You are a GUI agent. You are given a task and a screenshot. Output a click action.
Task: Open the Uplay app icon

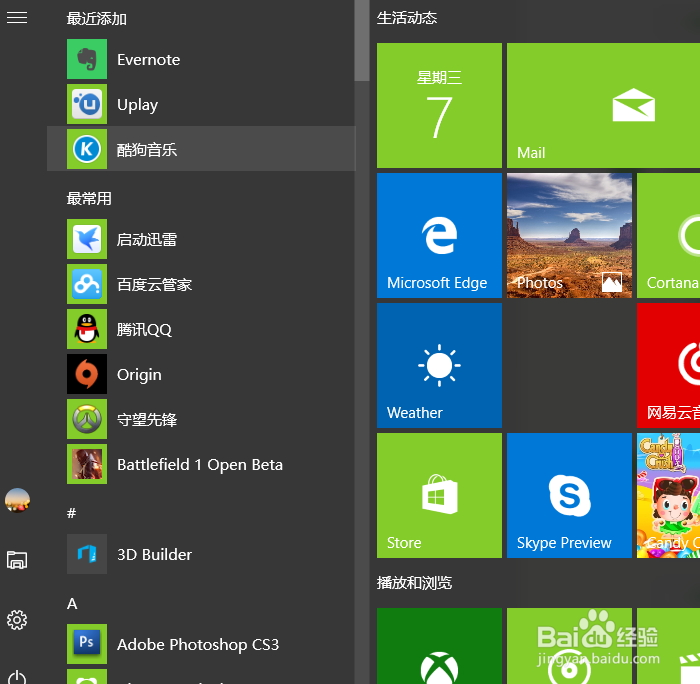click(x=87, y=104)
